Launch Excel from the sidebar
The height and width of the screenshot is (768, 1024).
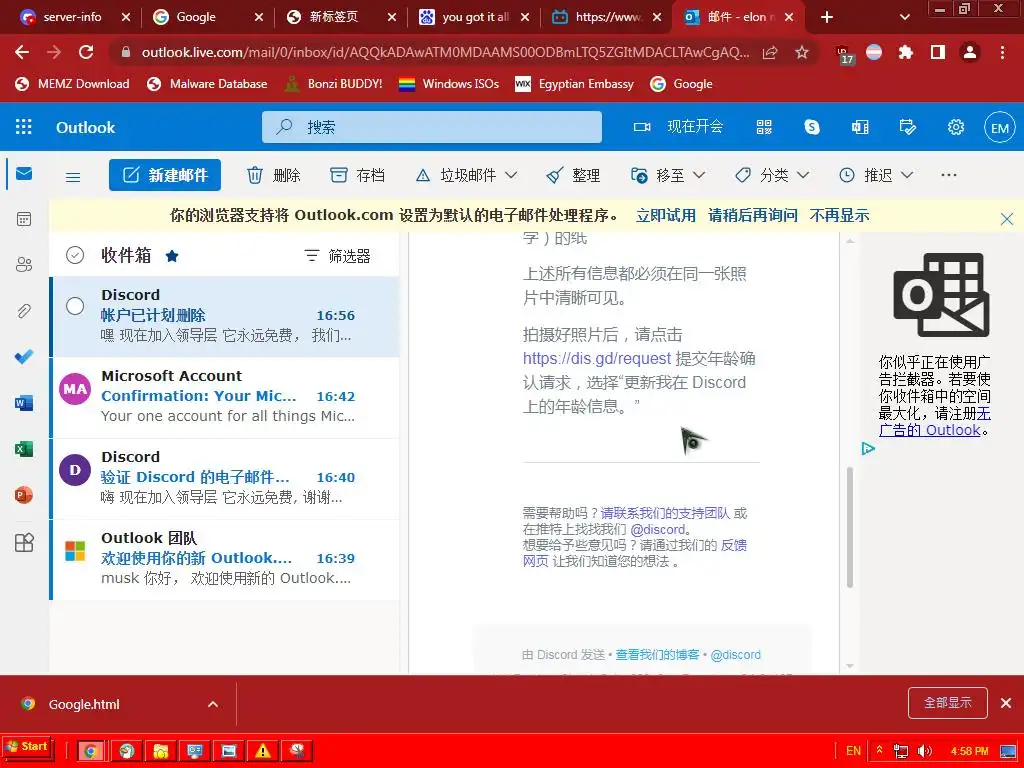click(x=24, y=449)
